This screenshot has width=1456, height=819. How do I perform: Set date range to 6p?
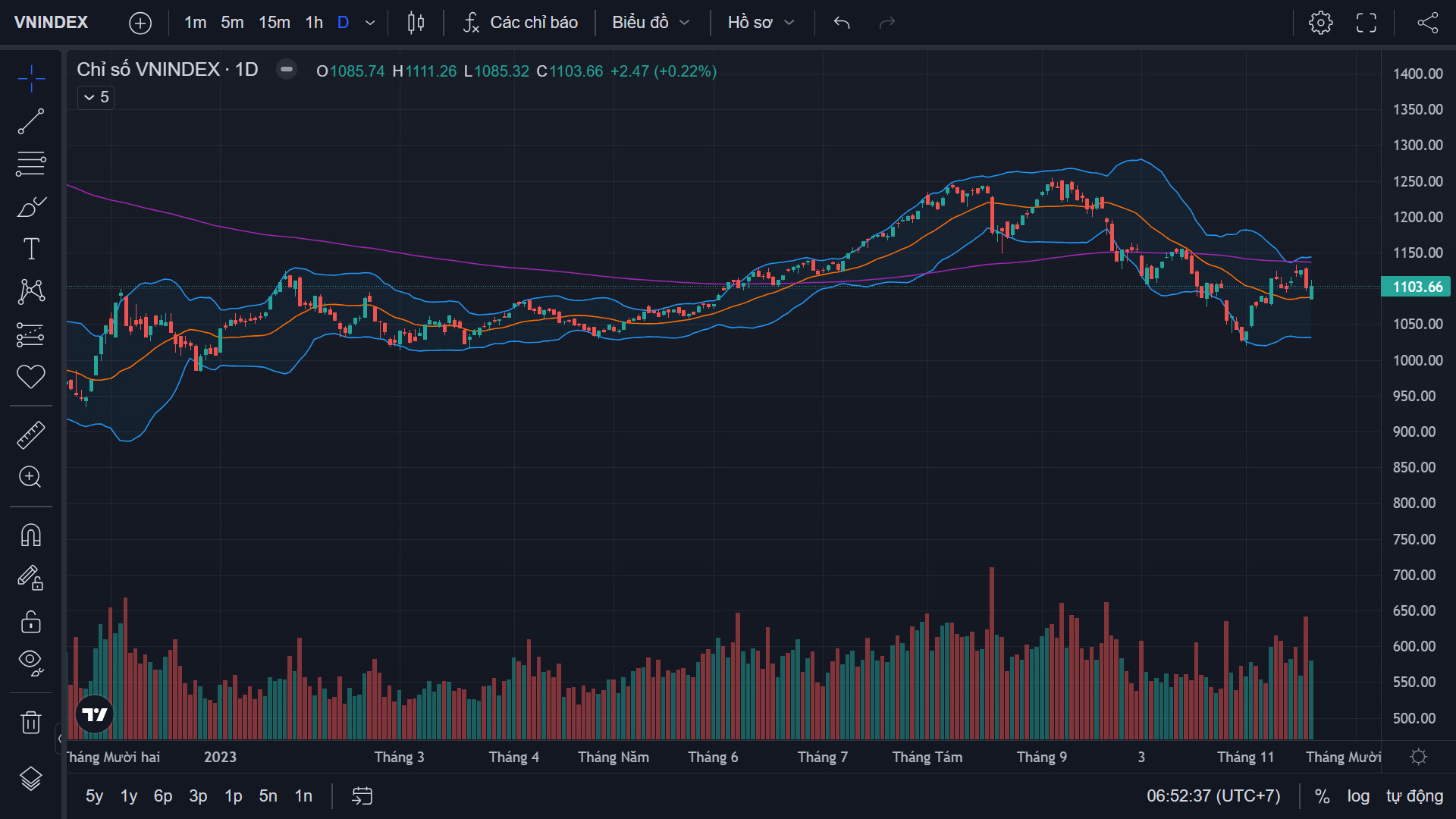tap(163, 796)
